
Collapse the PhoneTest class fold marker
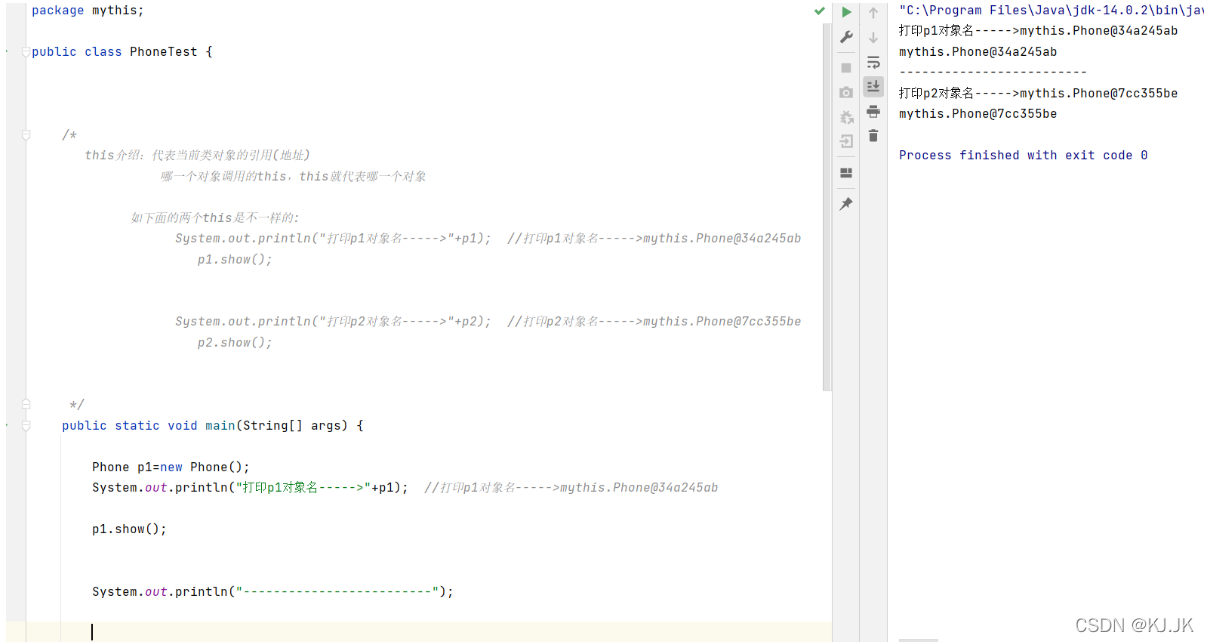[26, 52]
